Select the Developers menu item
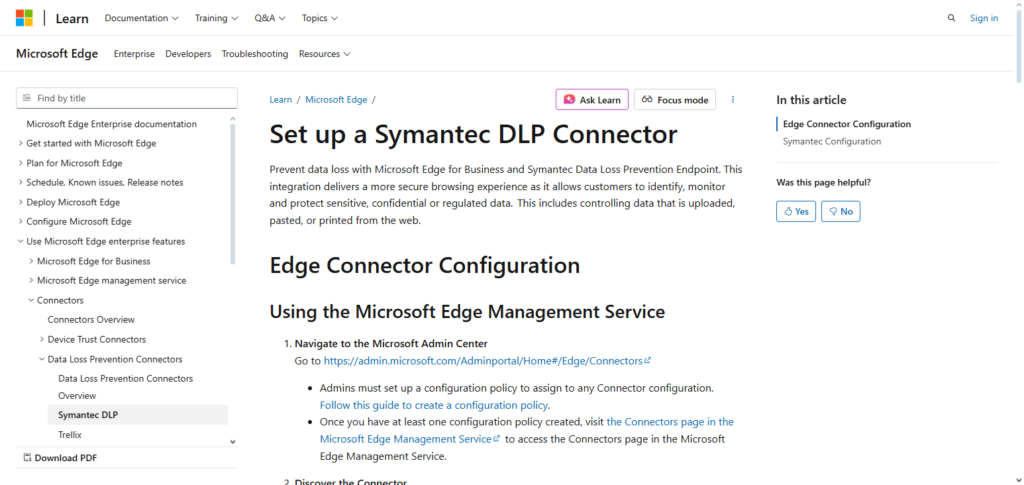This screenshot has width=1024, height=485. pyautogui.click(x=188, y=54)
